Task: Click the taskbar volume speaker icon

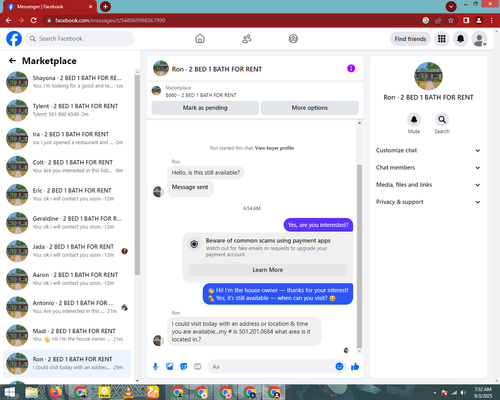Action: pyautogui.click(x=463, y=393)
